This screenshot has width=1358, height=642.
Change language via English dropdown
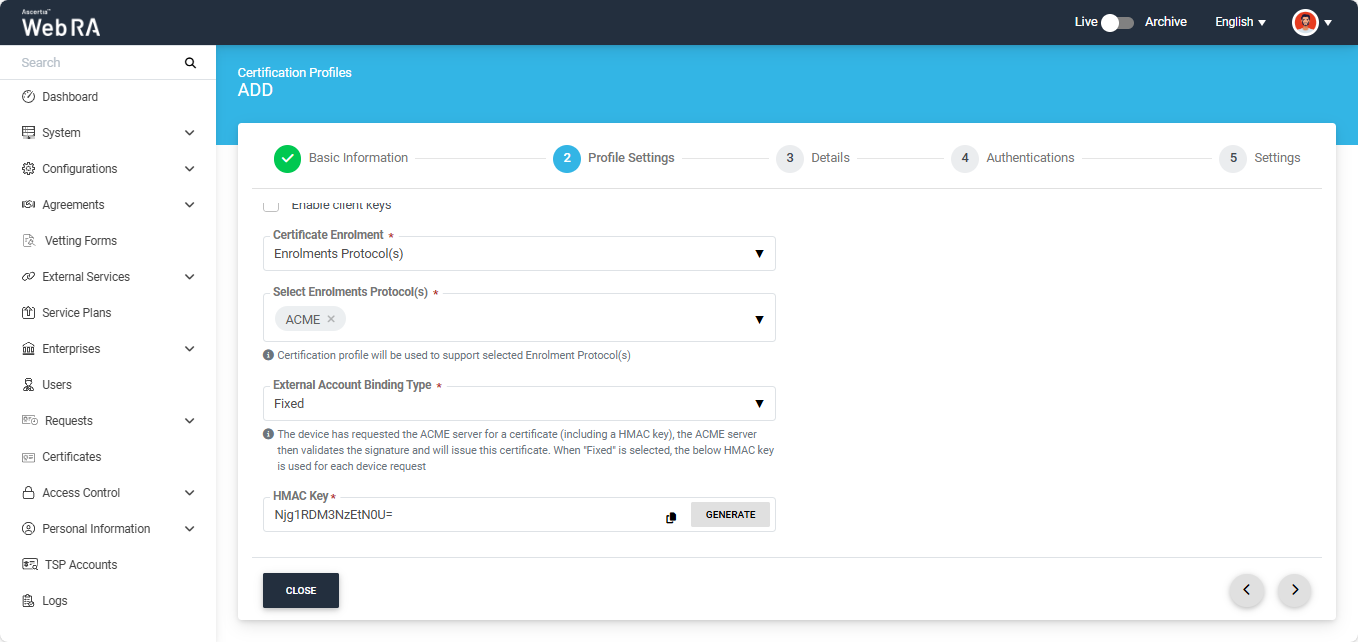[1240, 22]
